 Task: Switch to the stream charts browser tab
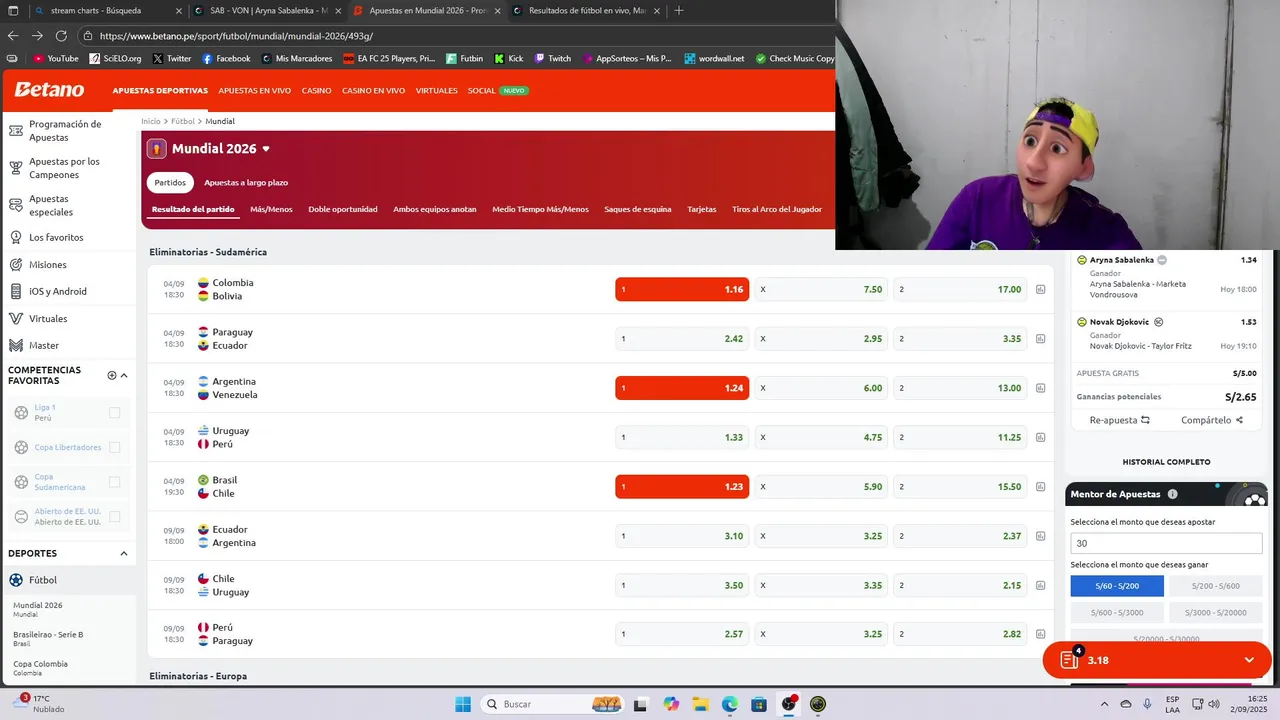pyautogui.click(x=108, y=11)
